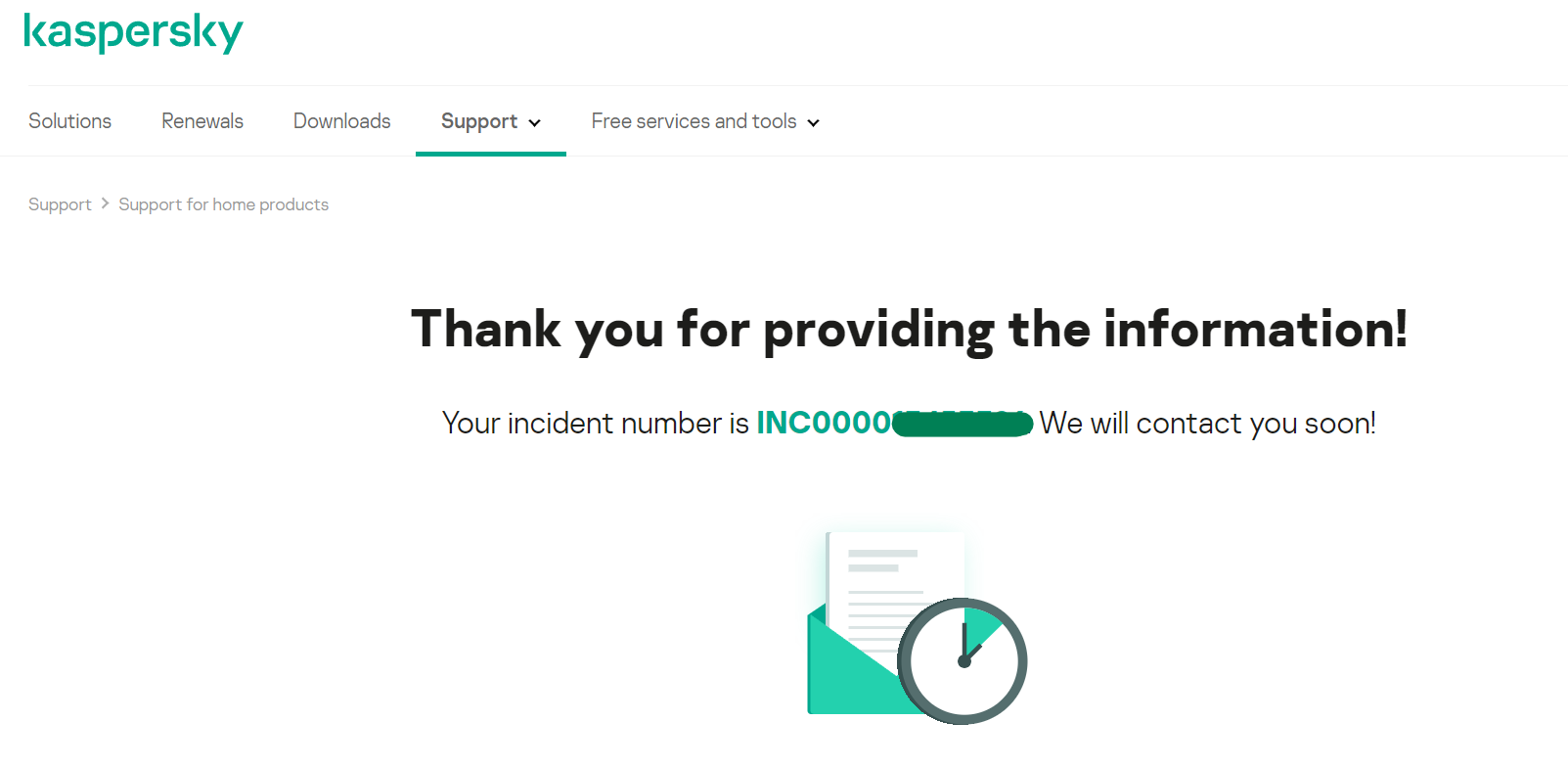Viewport: 1568px width, 766px height.
Task: Click the 'Thank you for providing' heading
Action: (909, 329)
